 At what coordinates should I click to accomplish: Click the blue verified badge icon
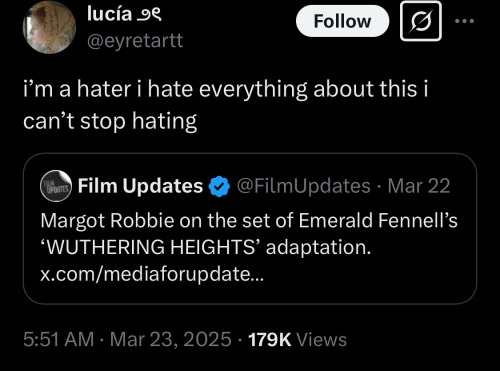[x=219, y=186]
